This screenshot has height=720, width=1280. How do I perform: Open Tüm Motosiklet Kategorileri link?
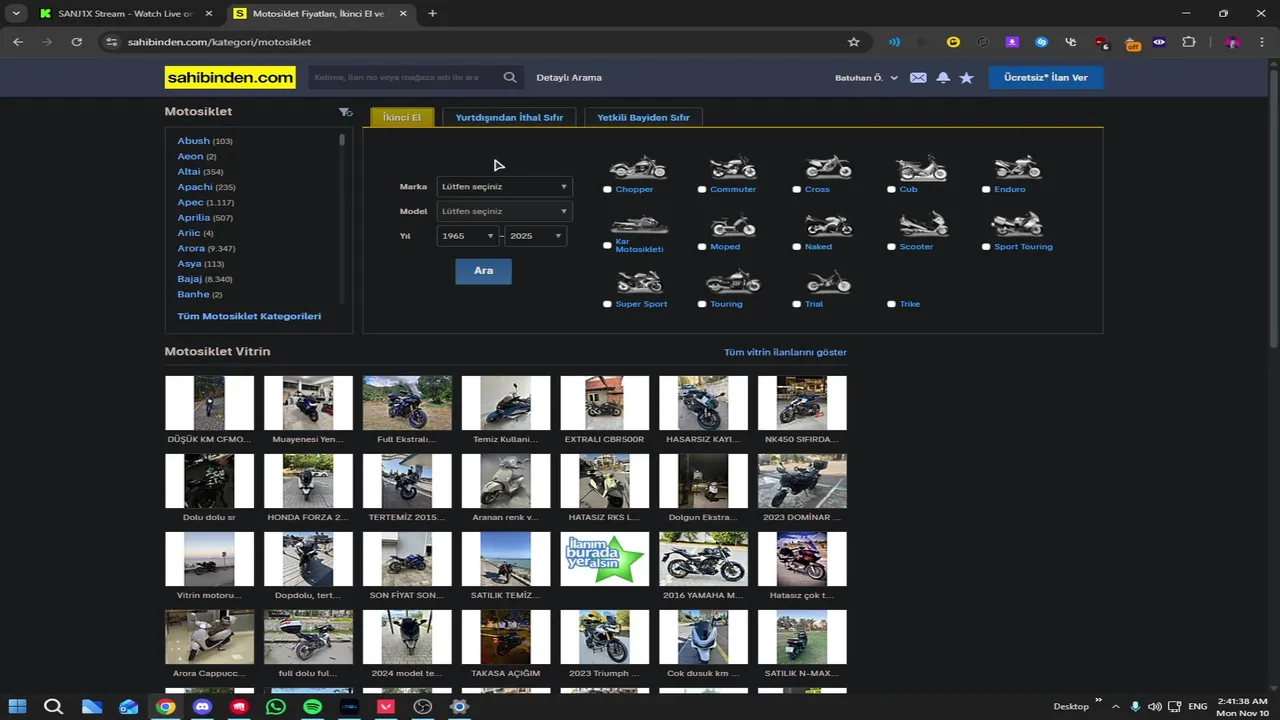(x=249, y=316)
